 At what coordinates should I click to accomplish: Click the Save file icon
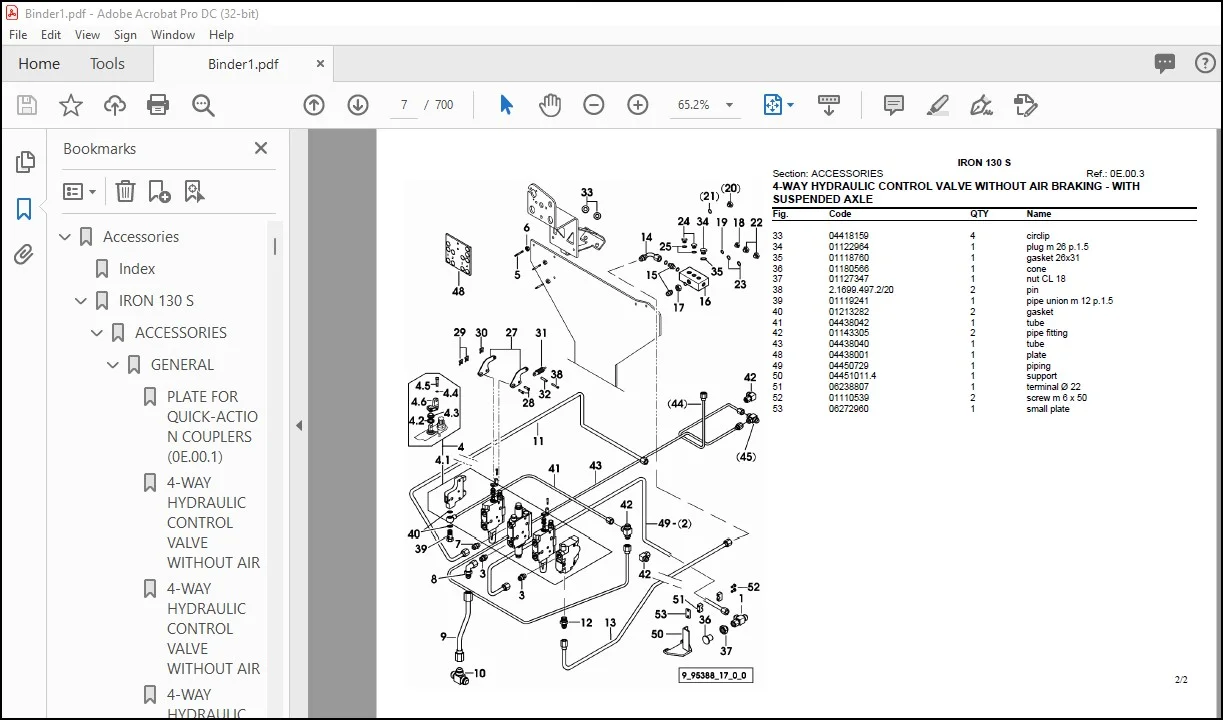tap(27, 105)
